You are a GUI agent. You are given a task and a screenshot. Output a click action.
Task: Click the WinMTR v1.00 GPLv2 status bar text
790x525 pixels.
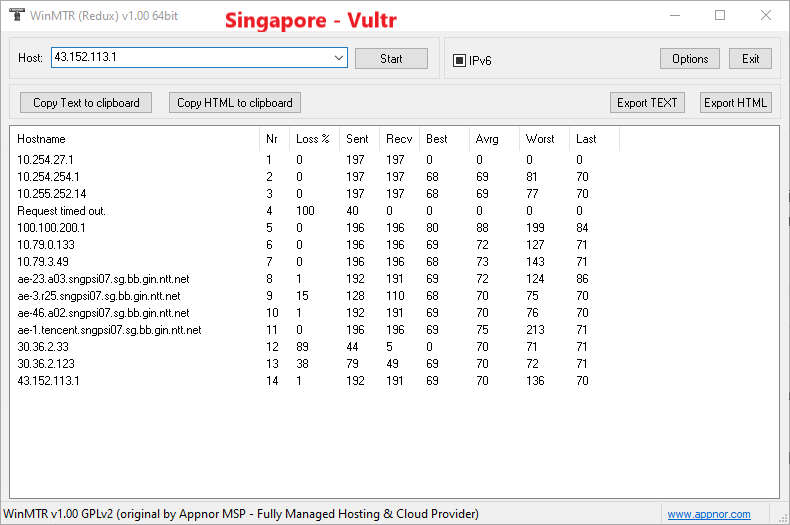pos(241,514)
